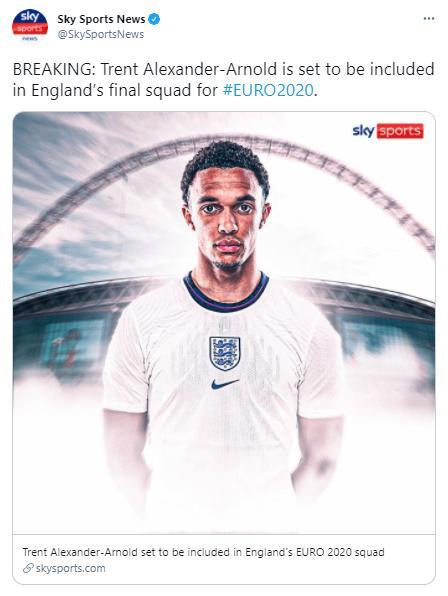448x596 pixels.
Task: Open the @SkySportsNews handle link
Action: pos(100,35)
